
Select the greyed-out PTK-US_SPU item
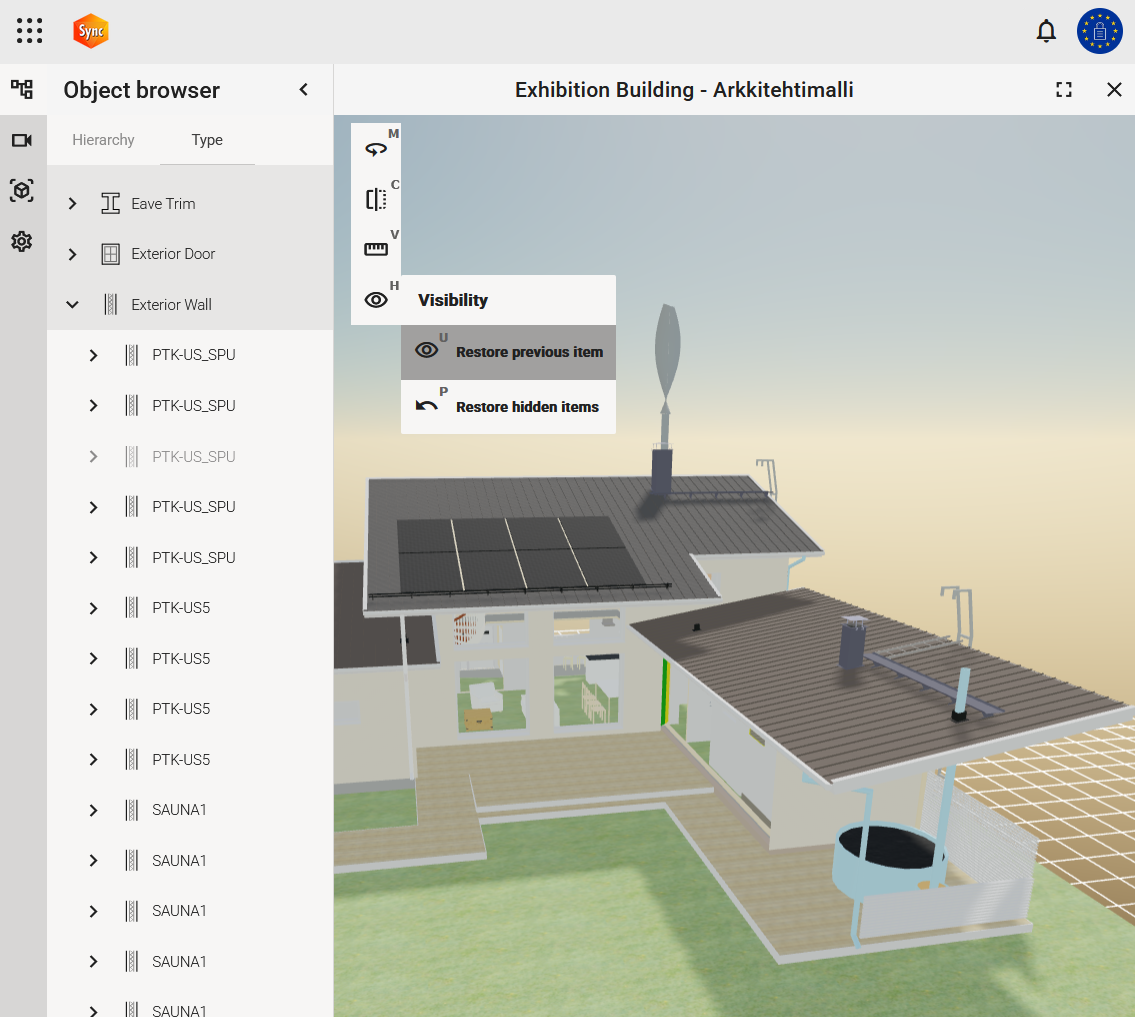pos(194,457)
